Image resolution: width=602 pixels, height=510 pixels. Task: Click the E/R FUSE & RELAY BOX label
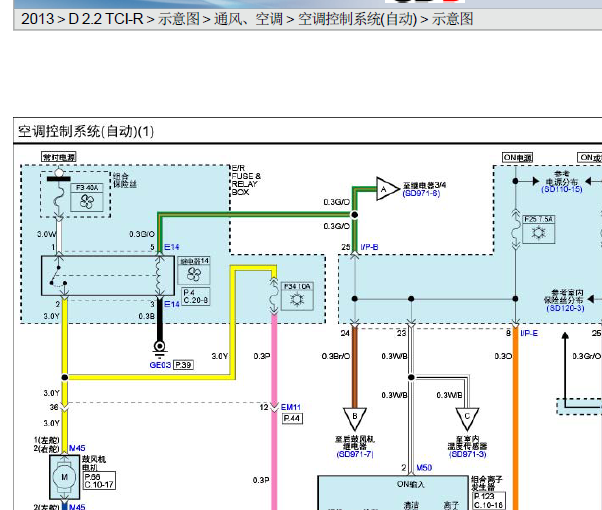[x=246, y=180]
